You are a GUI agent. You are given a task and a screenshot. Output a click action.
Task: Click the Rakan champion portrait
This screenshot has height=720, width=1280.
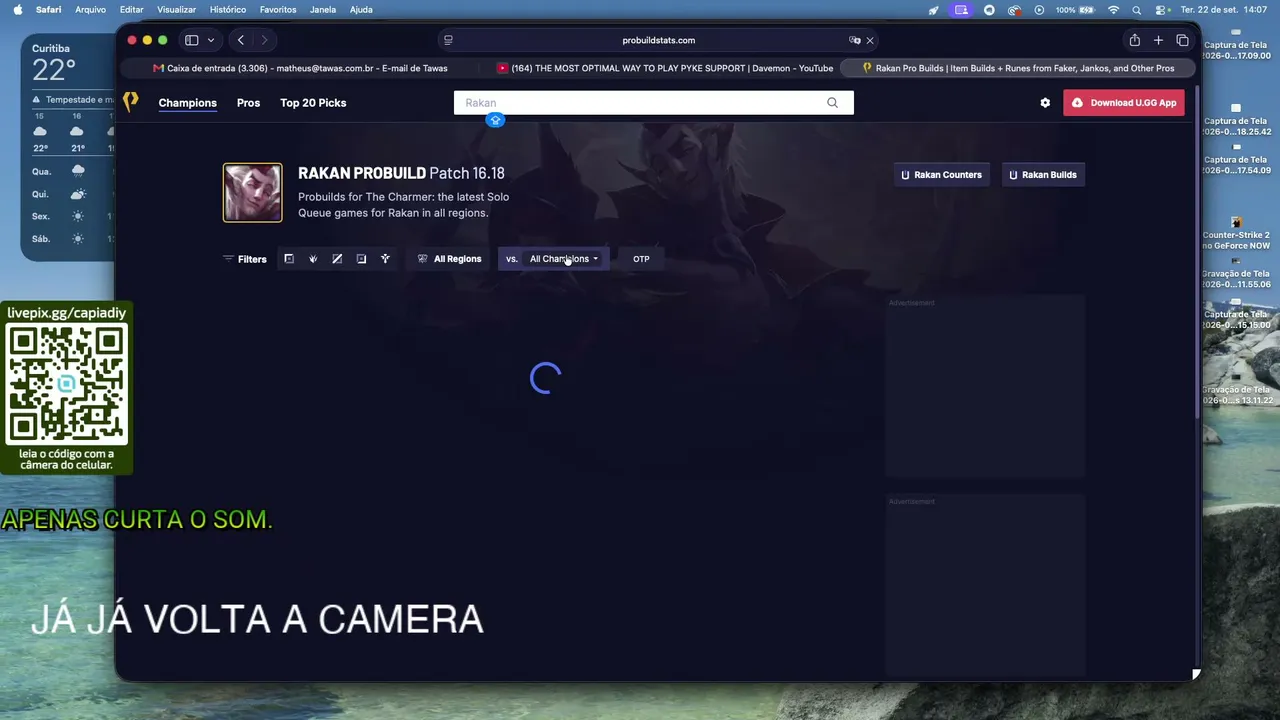252,192
